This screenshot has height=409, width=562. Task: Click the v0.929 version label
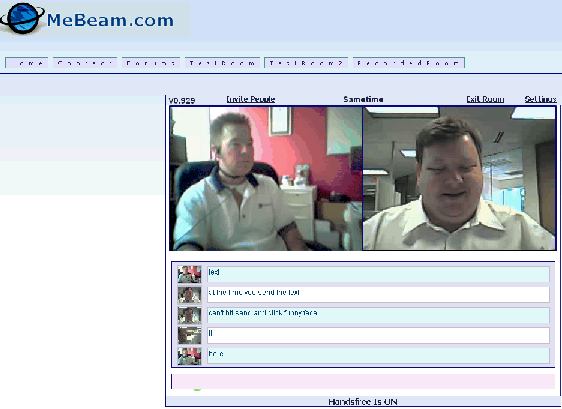(x=182, y=100)
